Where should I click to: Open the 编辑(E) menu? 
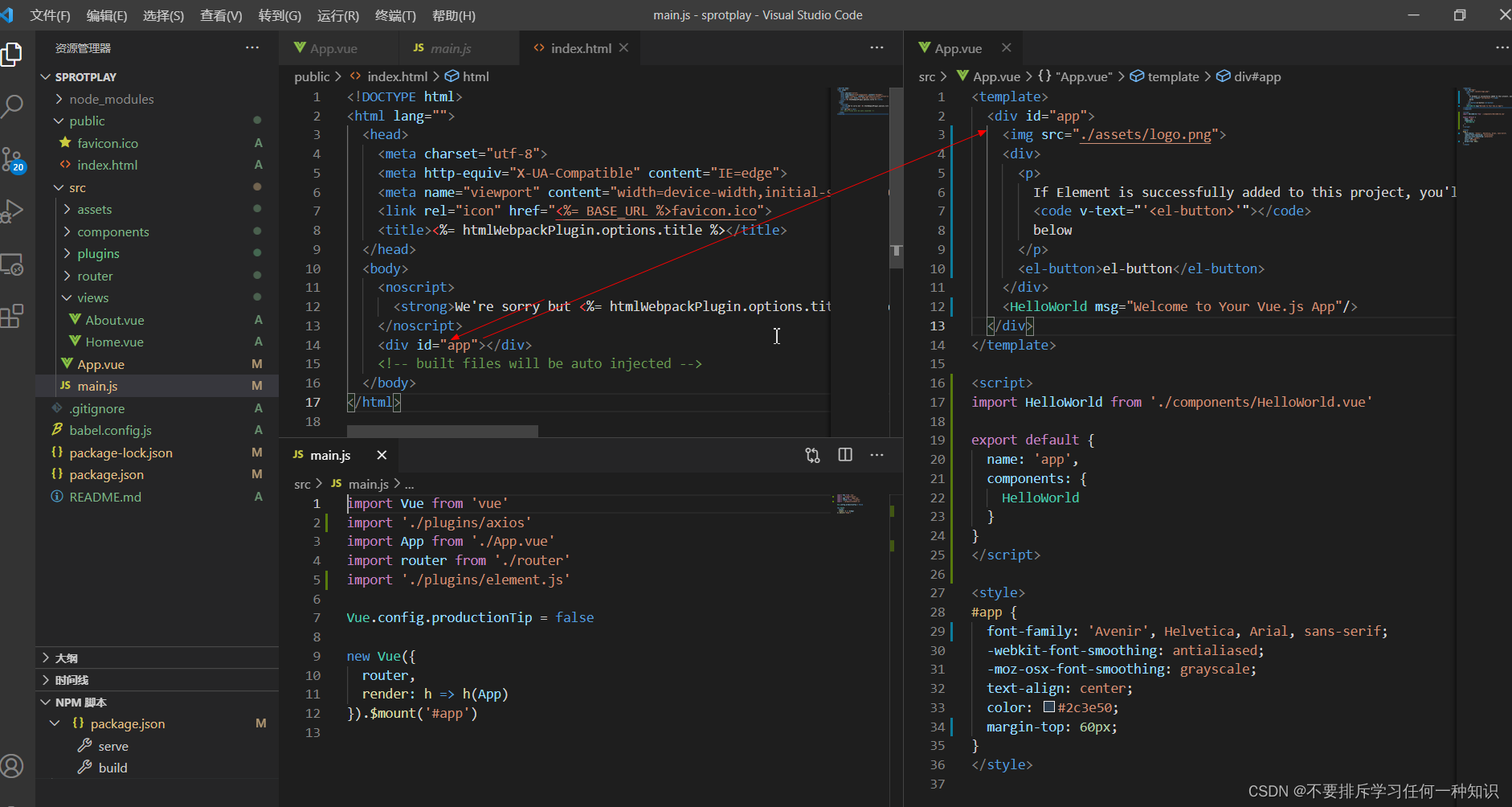click(x=107, y=15)
